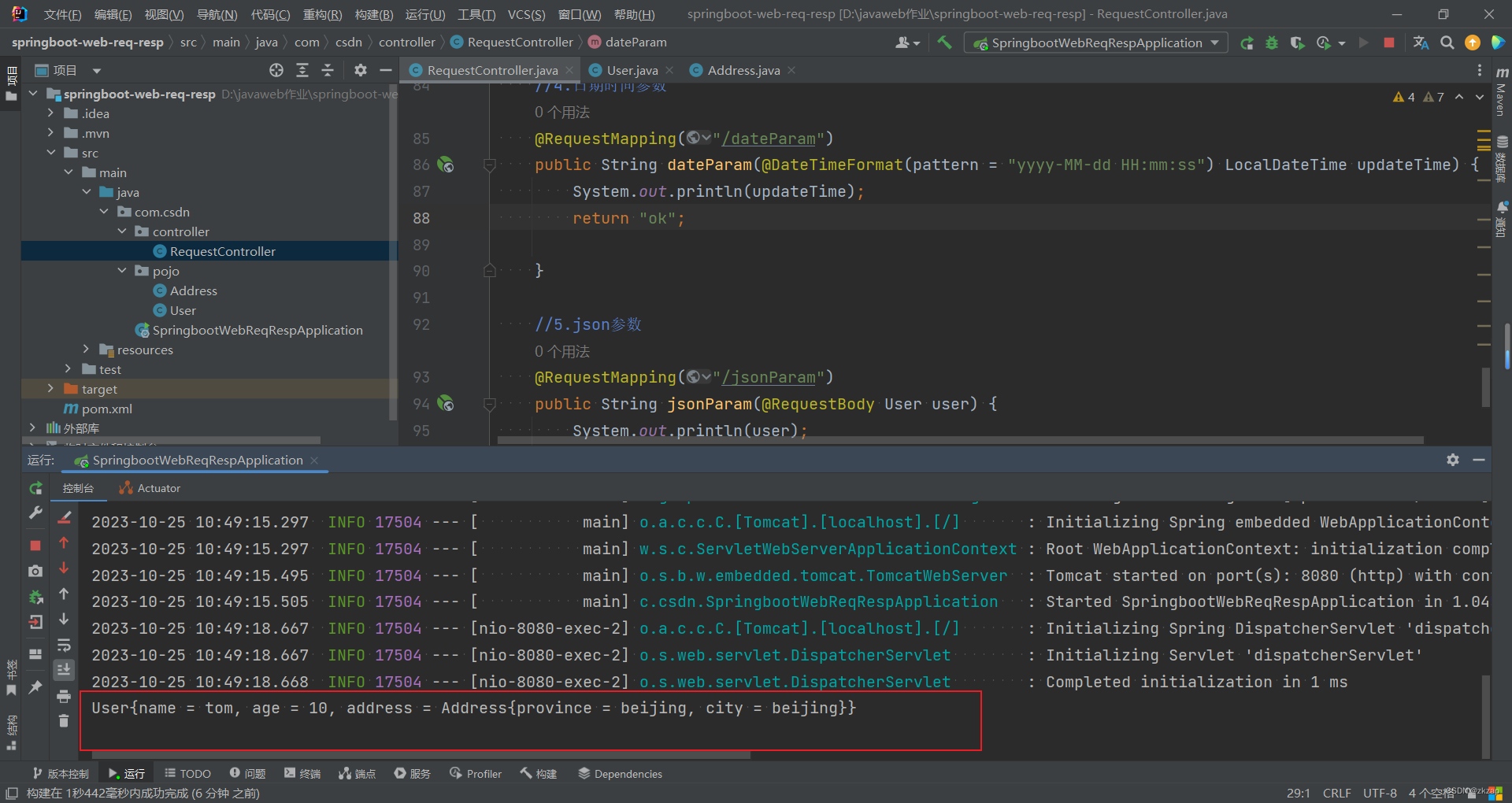1512x803 pixels.
Task: Rerun application in Run tool window
Action: click(x=35, y=488)
